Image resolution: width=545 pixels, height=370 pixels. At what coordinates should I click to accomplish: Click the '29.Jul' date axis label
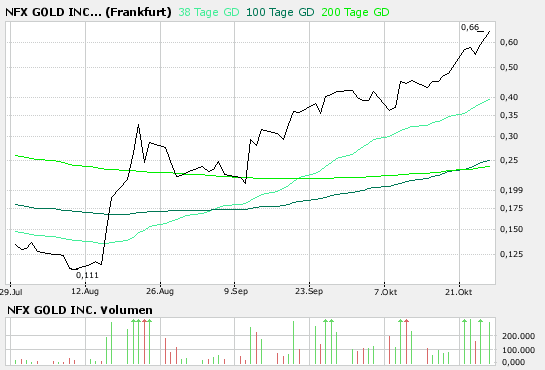(x=11, y=292)
